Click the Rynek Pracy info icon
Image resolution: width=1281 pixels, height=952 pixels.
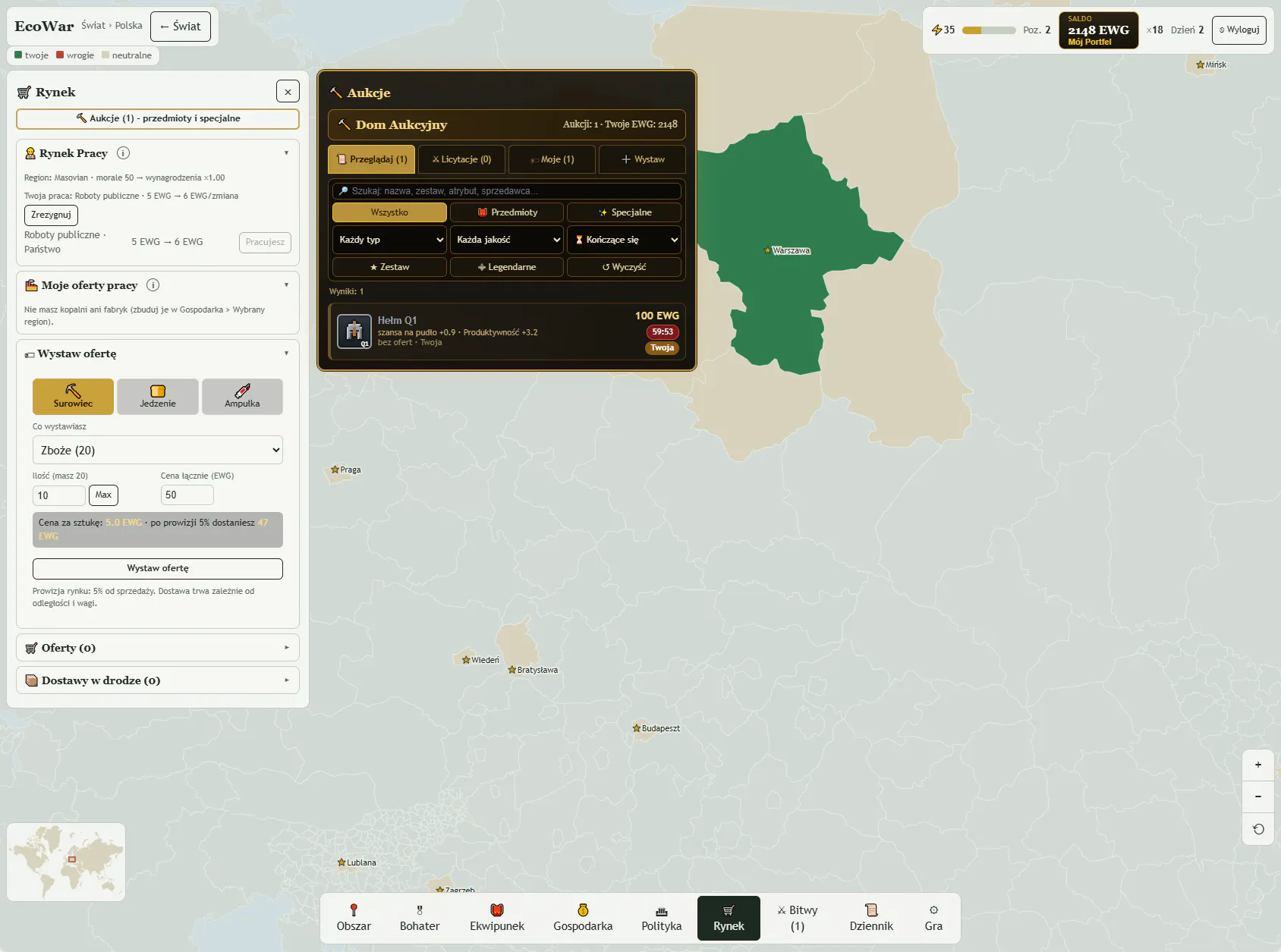[x=123, y=153]
